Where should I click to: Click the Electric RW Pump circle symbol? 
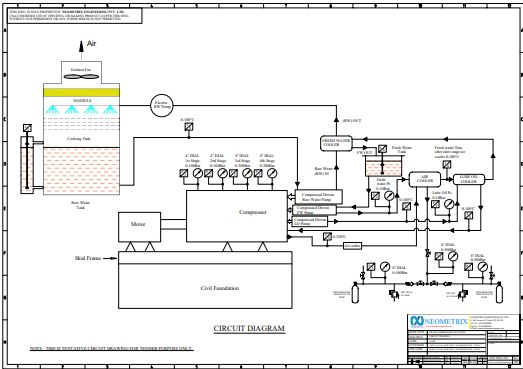(x=162, y=105)
